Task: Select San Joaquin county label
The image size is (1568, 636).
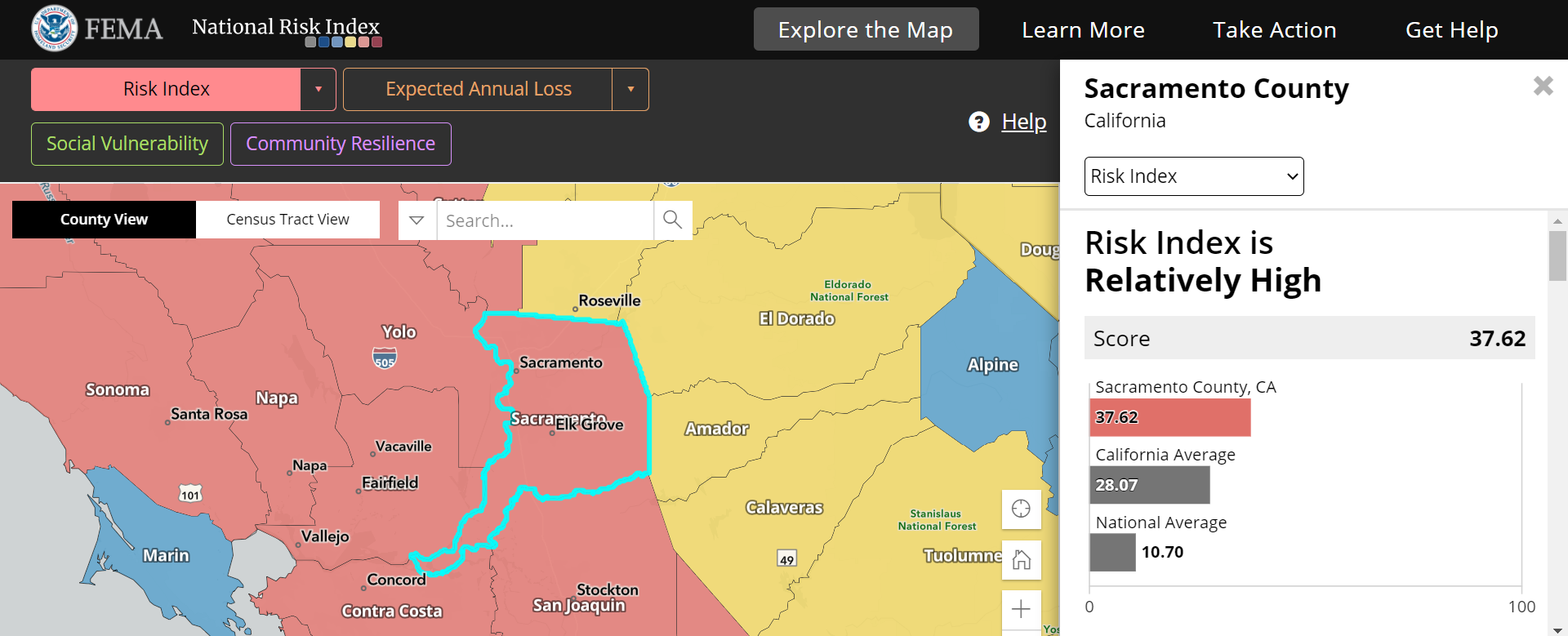Action: coord(578,606)
